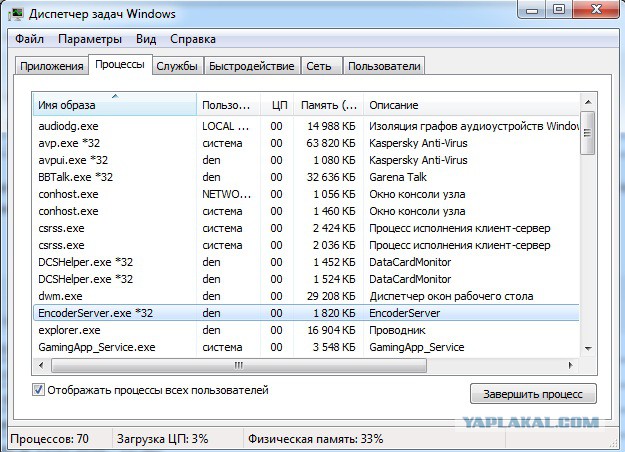Sort by Описание column header

point(472,105)
